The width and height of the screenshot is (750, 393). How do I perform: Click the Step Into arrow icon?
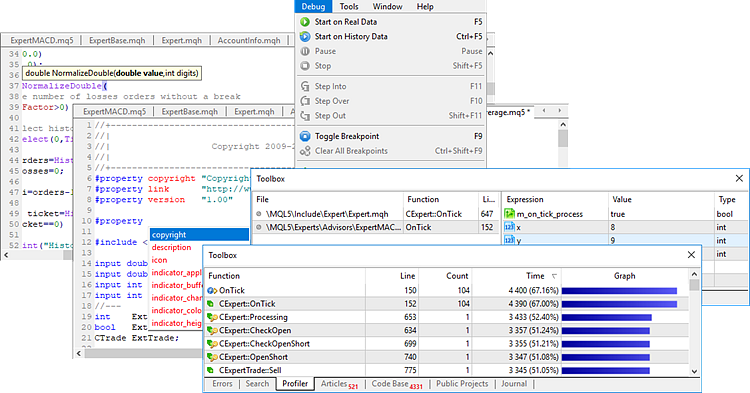point(305,87)
